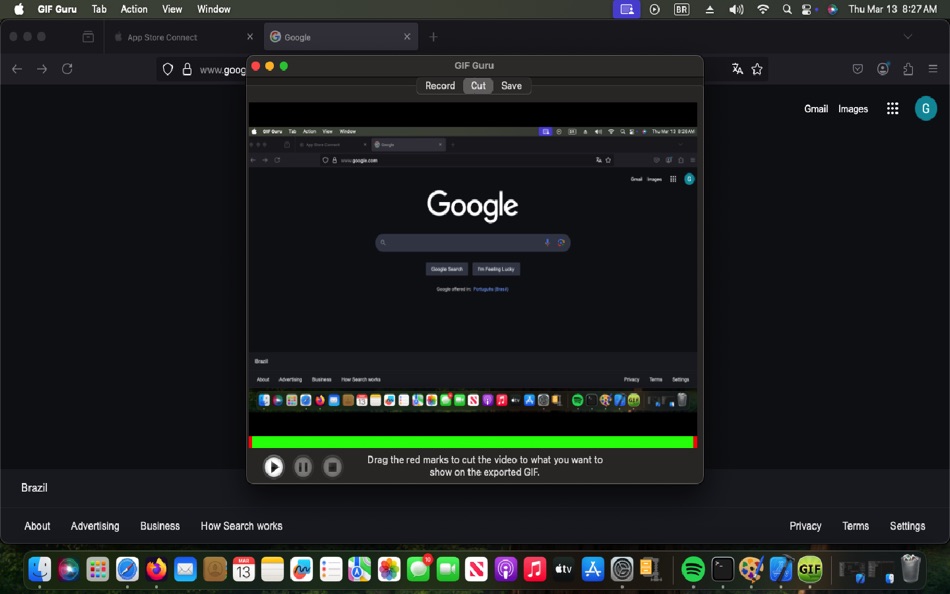
Task: Close the App Store Connect tab
Action: click(250, 37)
